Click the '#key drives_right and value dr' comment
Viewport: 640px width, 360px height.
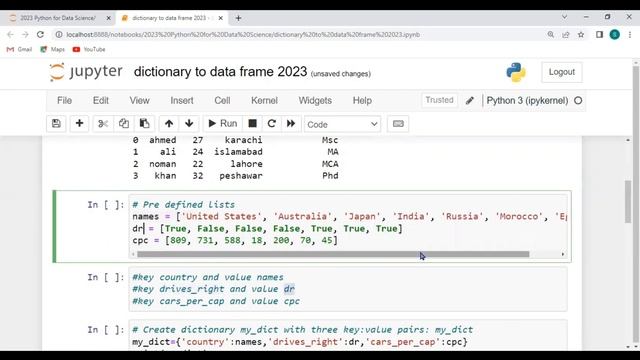tap(213, 289)
